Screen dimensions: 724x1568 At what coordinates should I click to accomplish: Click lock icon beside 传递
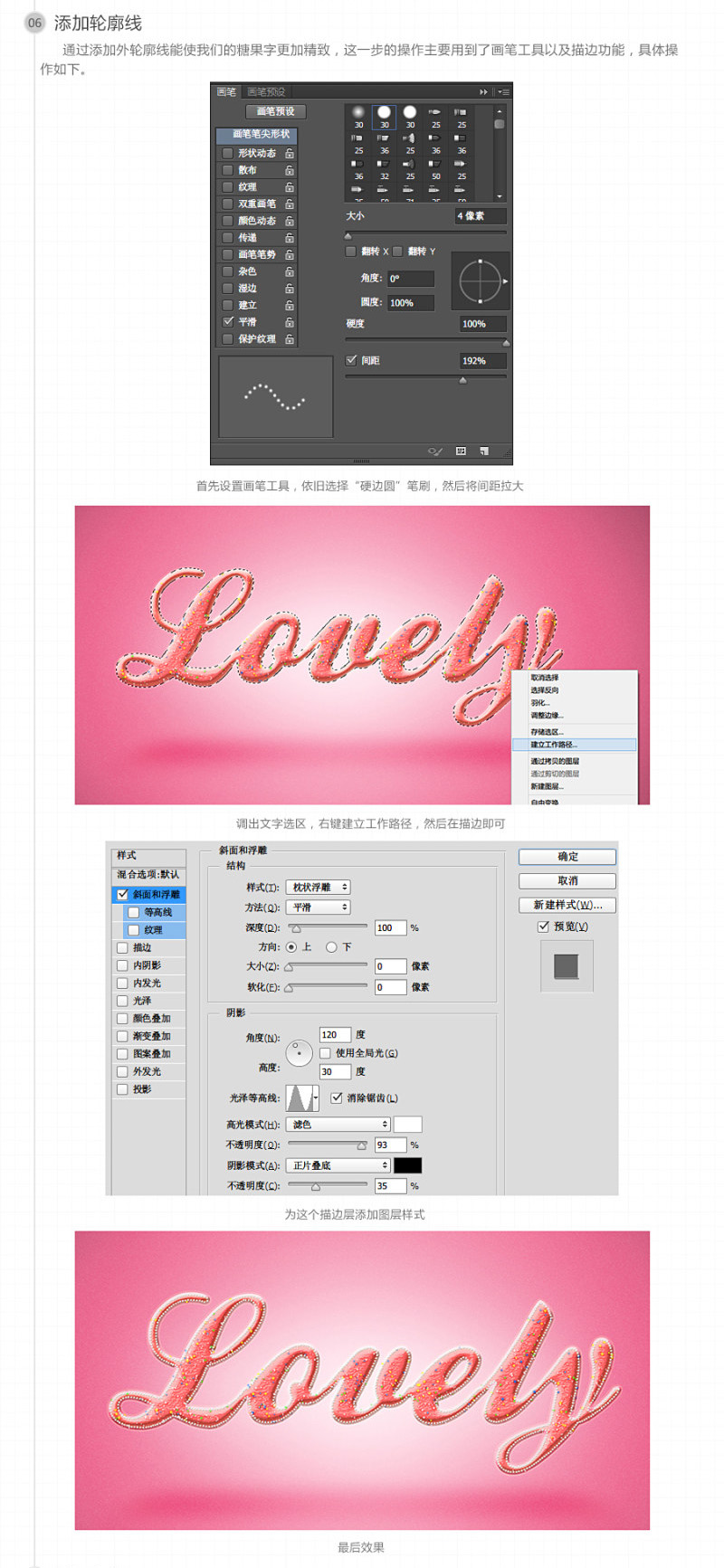point(290,238)
